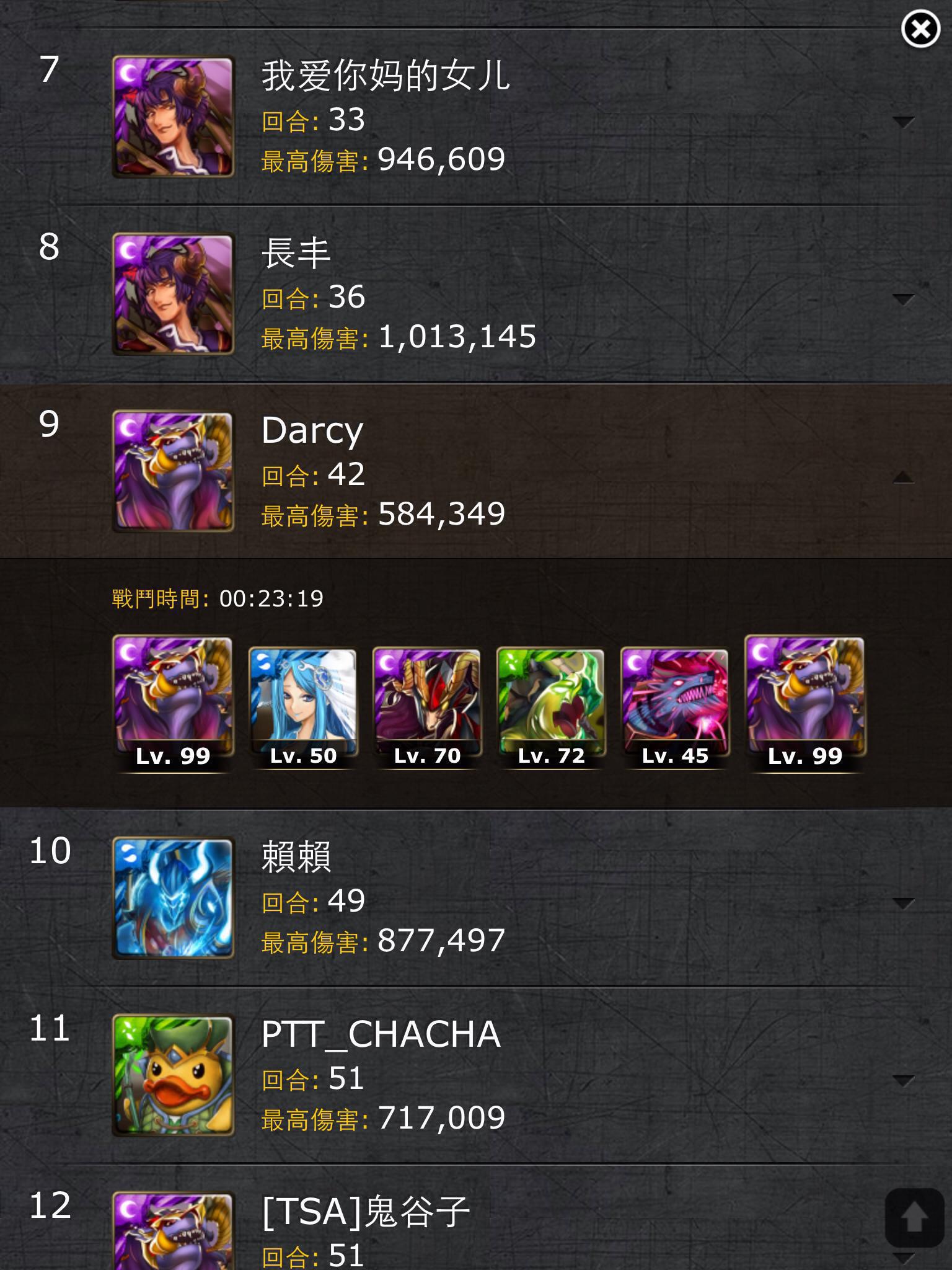The width and height of the screenshot is (952, 1270).
Task: Expand rank 7 entry's team details arrow
Action: coord(903,122)
